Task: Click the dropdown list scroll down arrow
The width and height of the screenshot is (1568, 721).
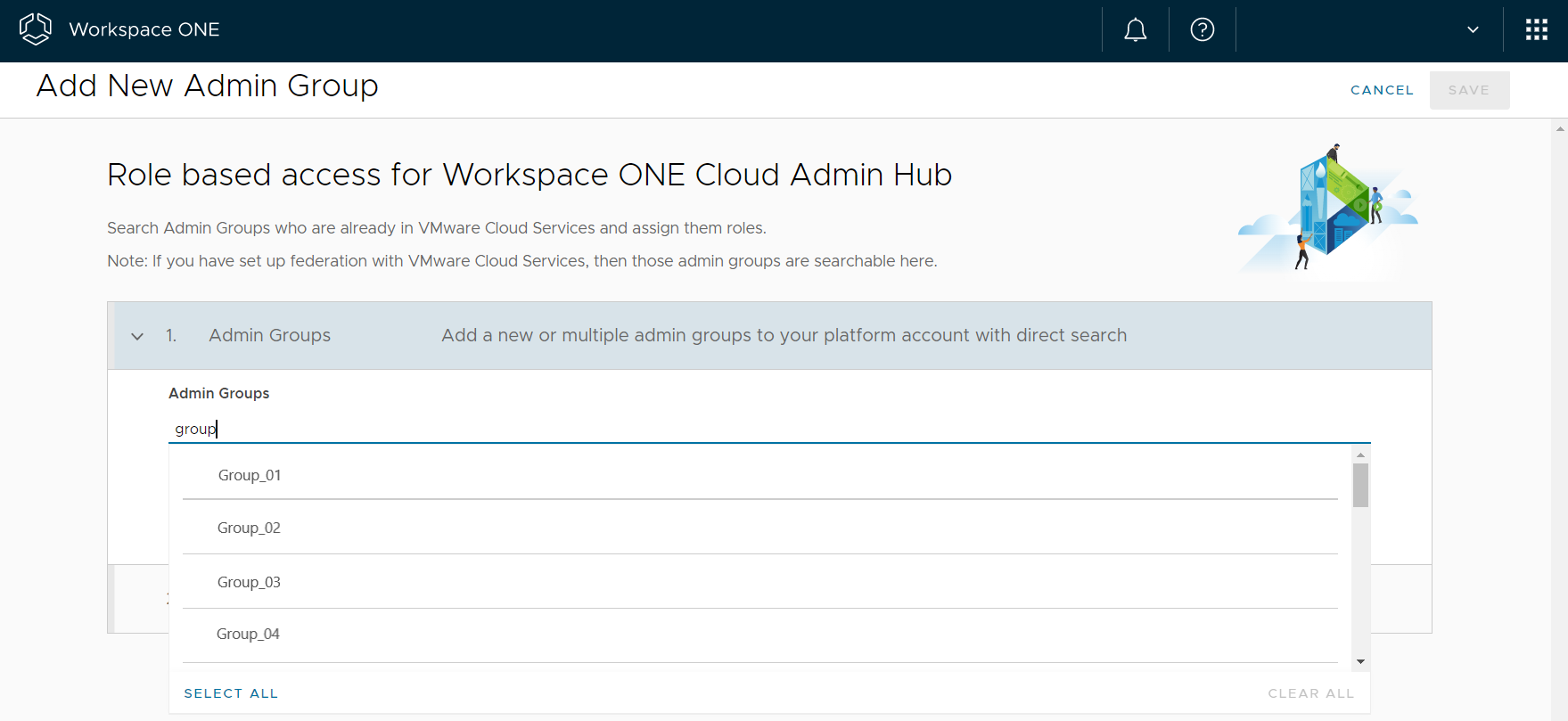Action: [1360, 661]
